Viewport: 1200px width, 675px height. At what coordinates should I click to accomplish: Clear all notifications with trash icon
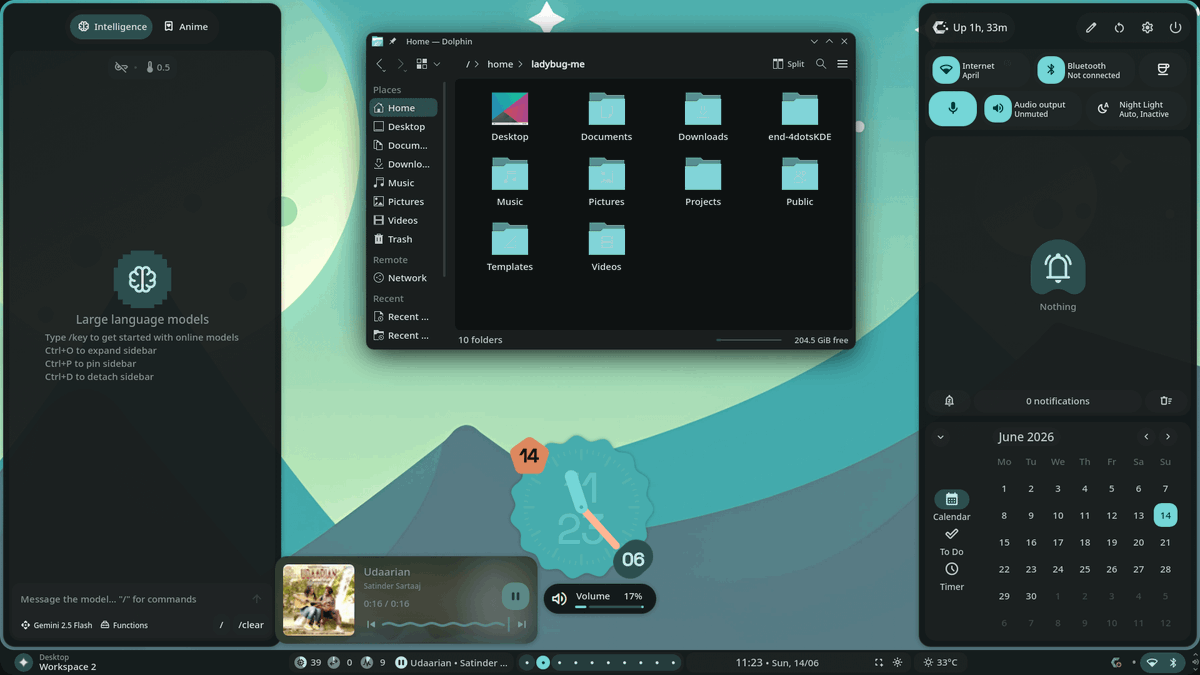click(1166, 401)
